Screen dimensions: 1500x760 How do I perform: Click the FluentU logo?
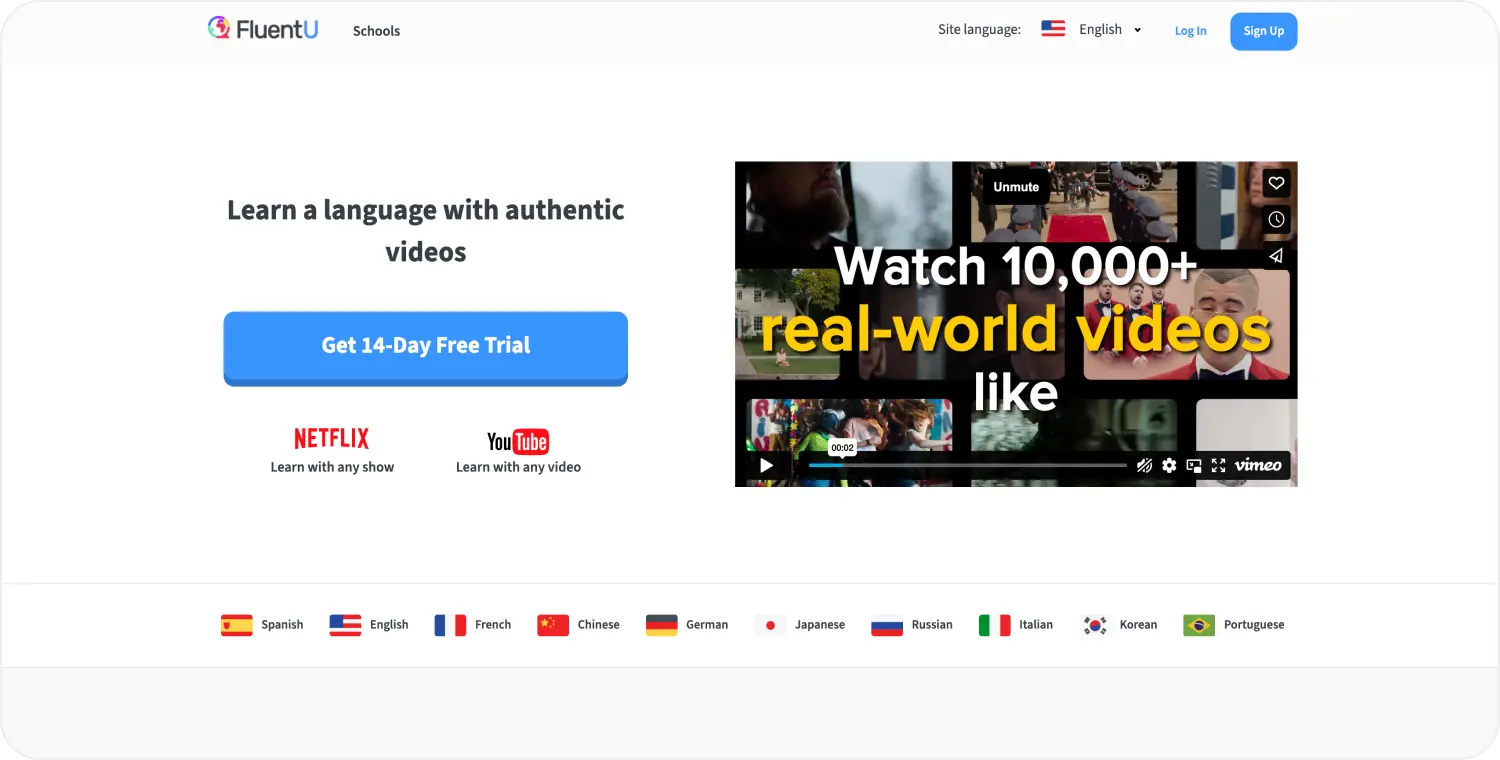click(263, 29)
